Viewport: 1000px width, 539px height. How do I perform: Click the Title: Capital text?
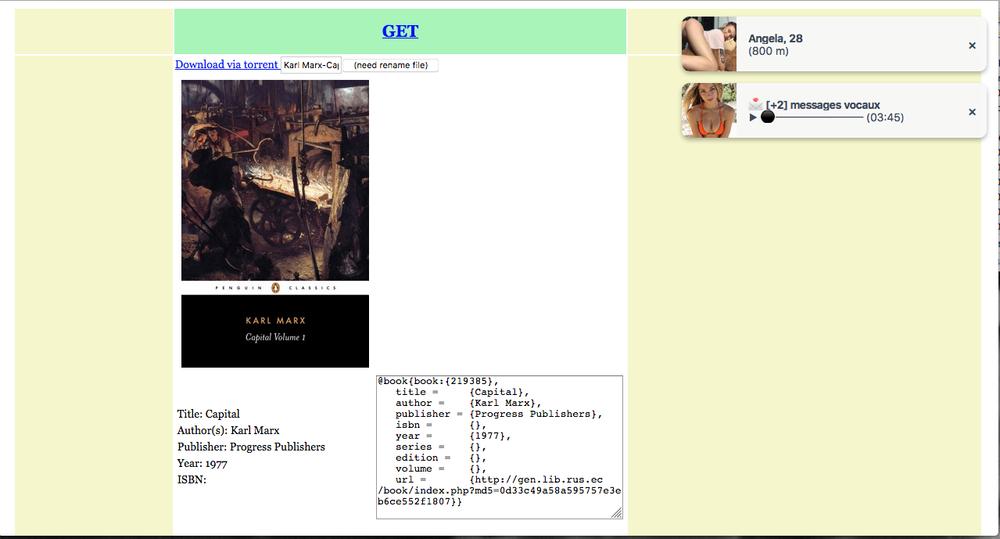tap(209, 414)
